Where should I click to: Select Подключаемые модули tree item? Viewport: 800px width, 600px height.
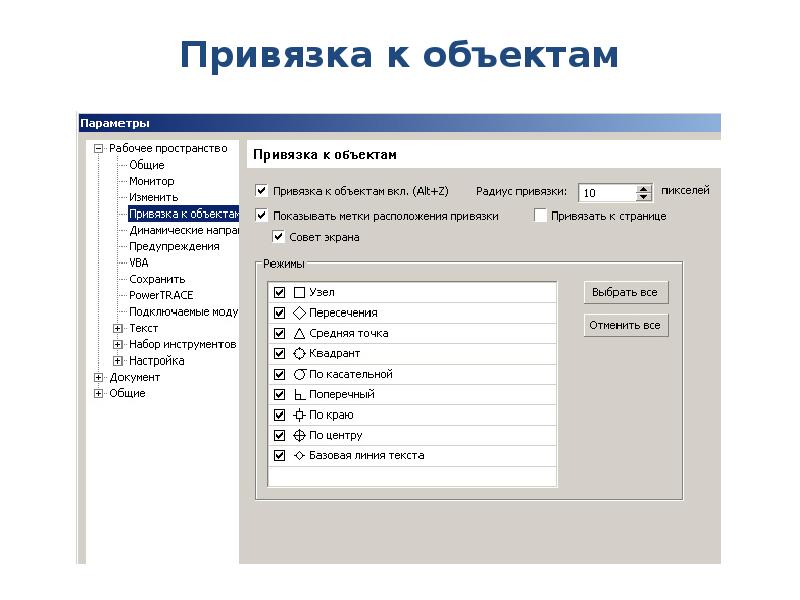point(184,312)
